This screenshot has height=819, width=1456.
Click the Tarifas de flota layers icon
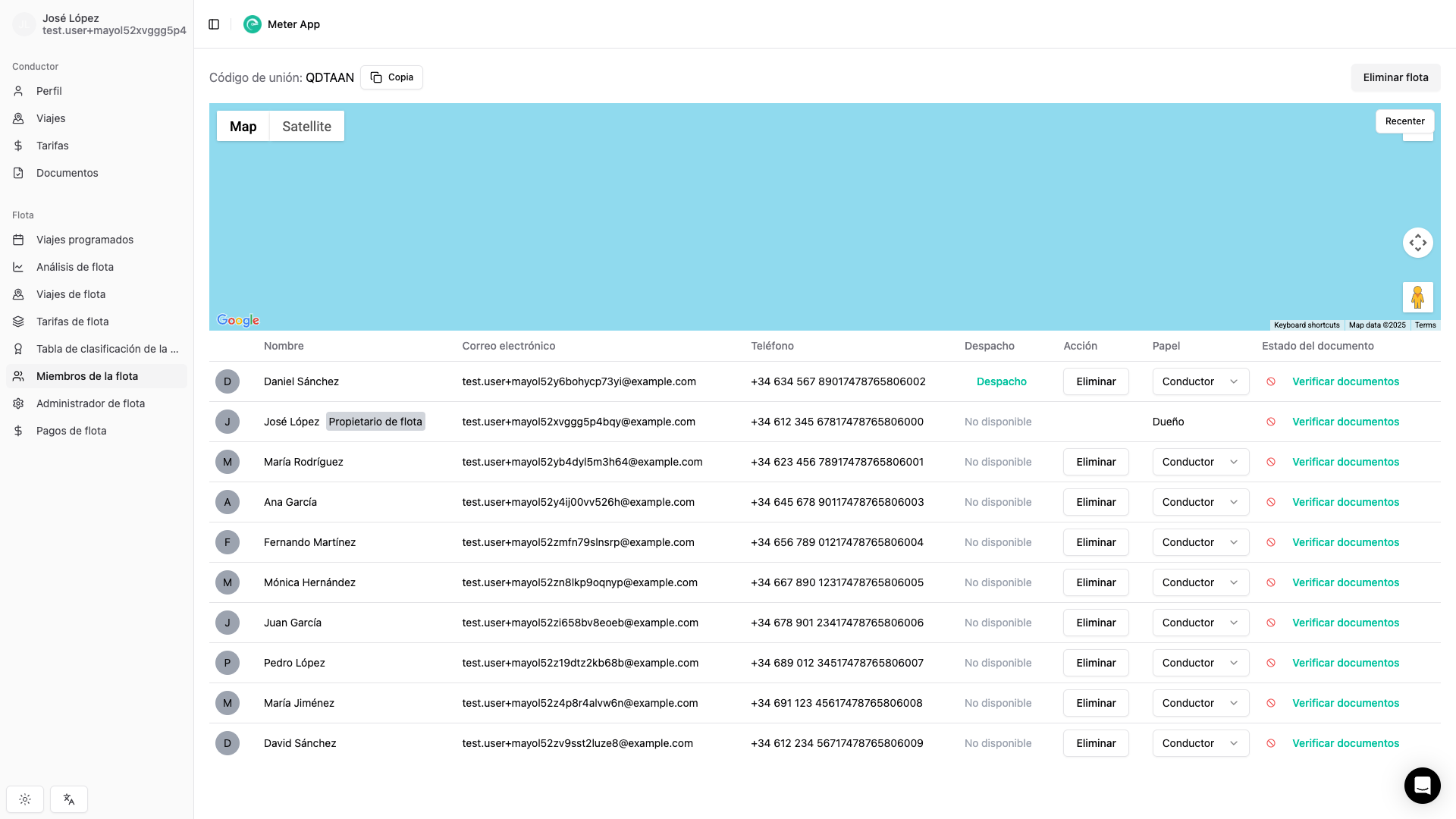point(19,322)
